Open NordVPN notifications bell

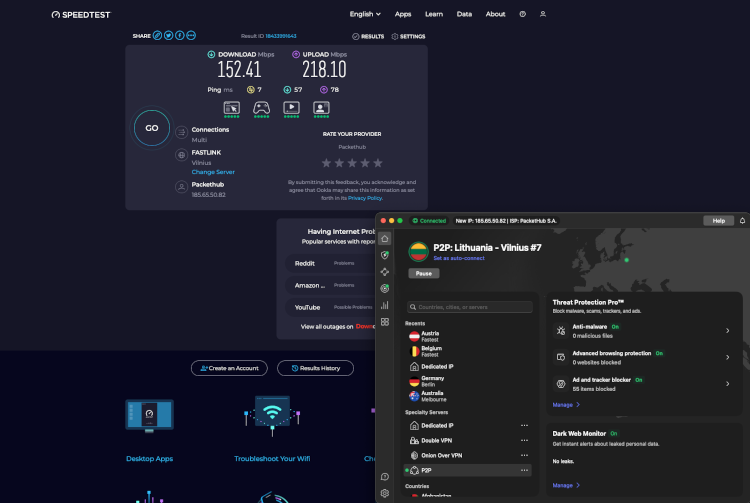click(742, 220)
